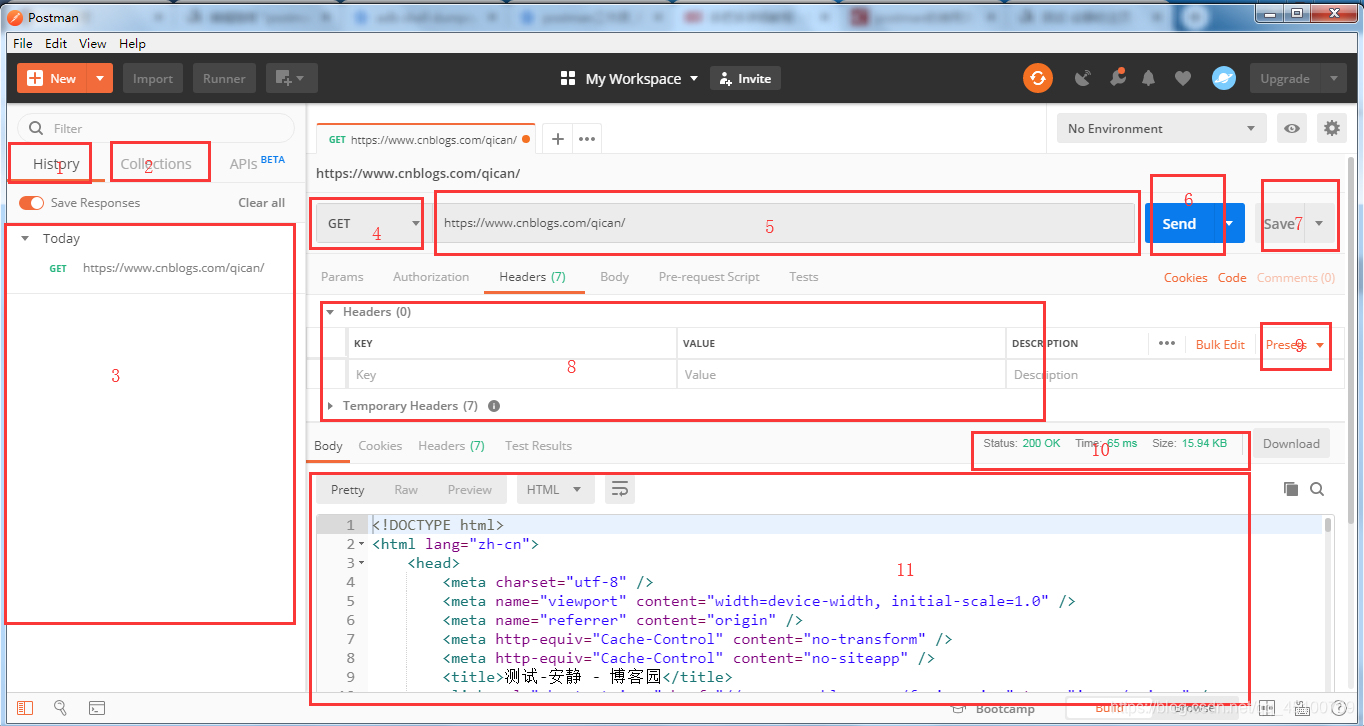Collapse the Today history group
The height and width of the screenshot is (726, 1364).
tap(25, 239)
